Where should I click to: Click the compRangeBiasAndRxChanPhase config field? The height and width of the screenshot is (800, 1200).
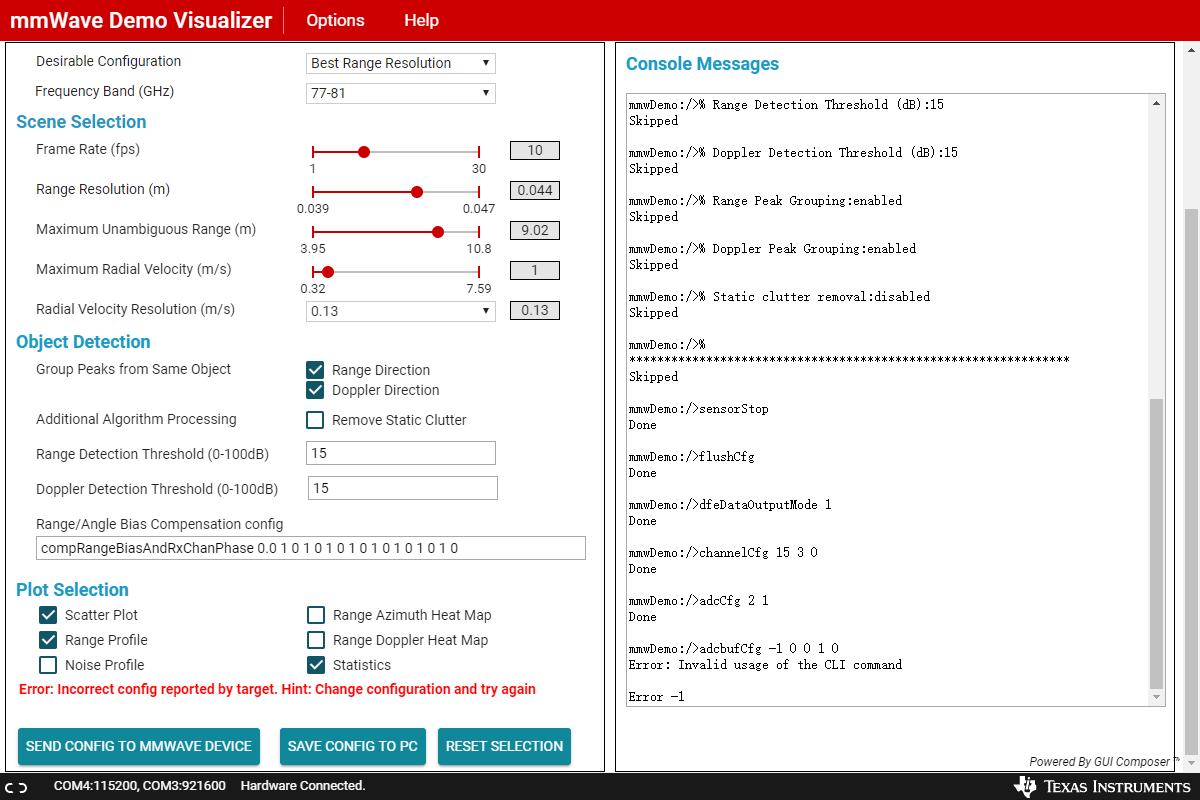[310, 548]
